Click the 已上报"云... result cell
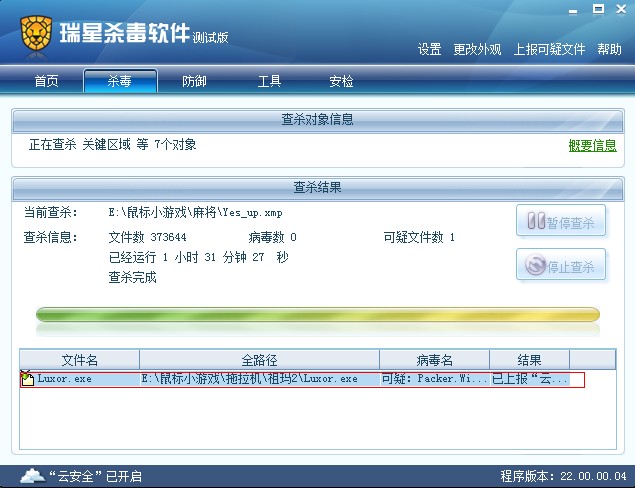This screenshot has width=635, height=488. [529, 379]
